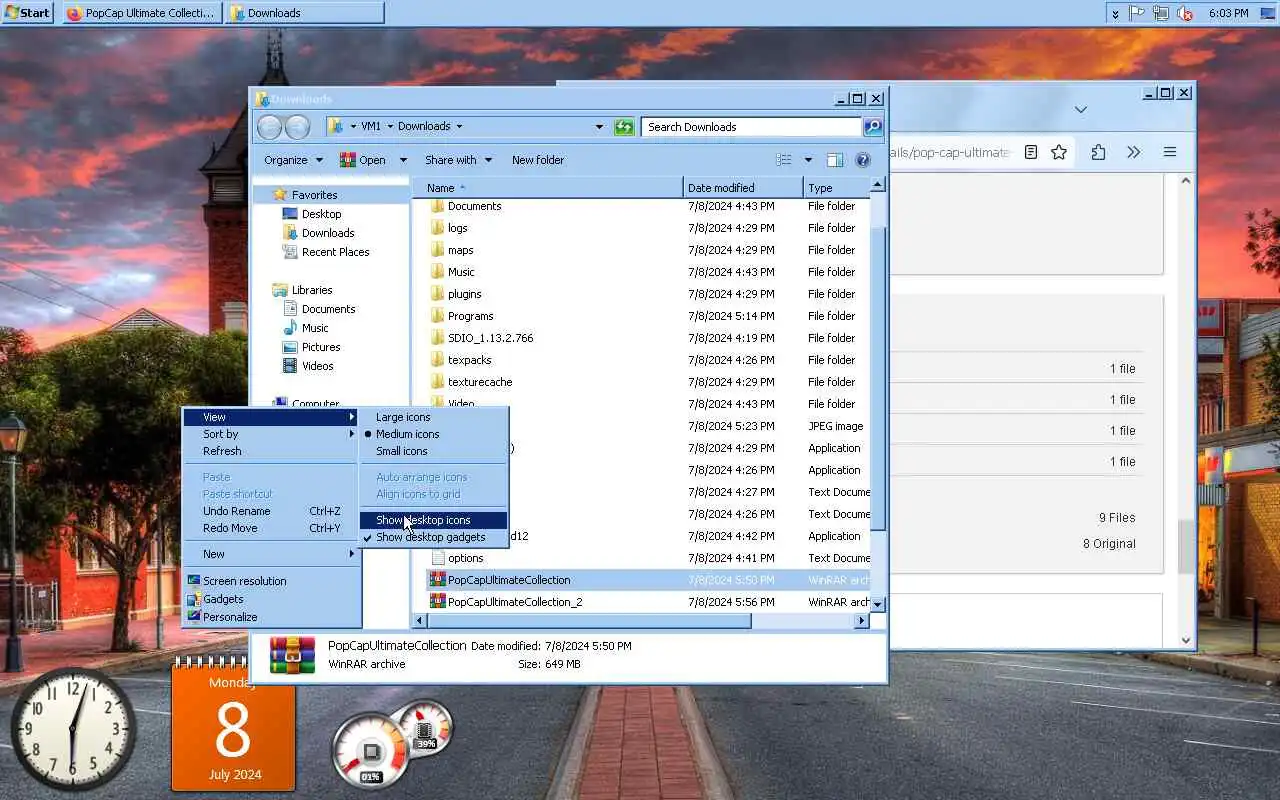Viewport: 1280px width, 800px height.
Task: Click the Search Downloads input field
Action: [x=751, y=127]
